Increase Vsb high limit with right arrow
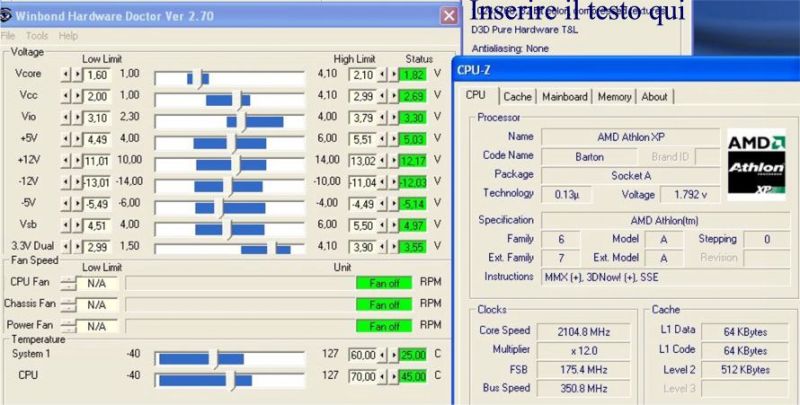The image size is (800, 405). [393, 225]
